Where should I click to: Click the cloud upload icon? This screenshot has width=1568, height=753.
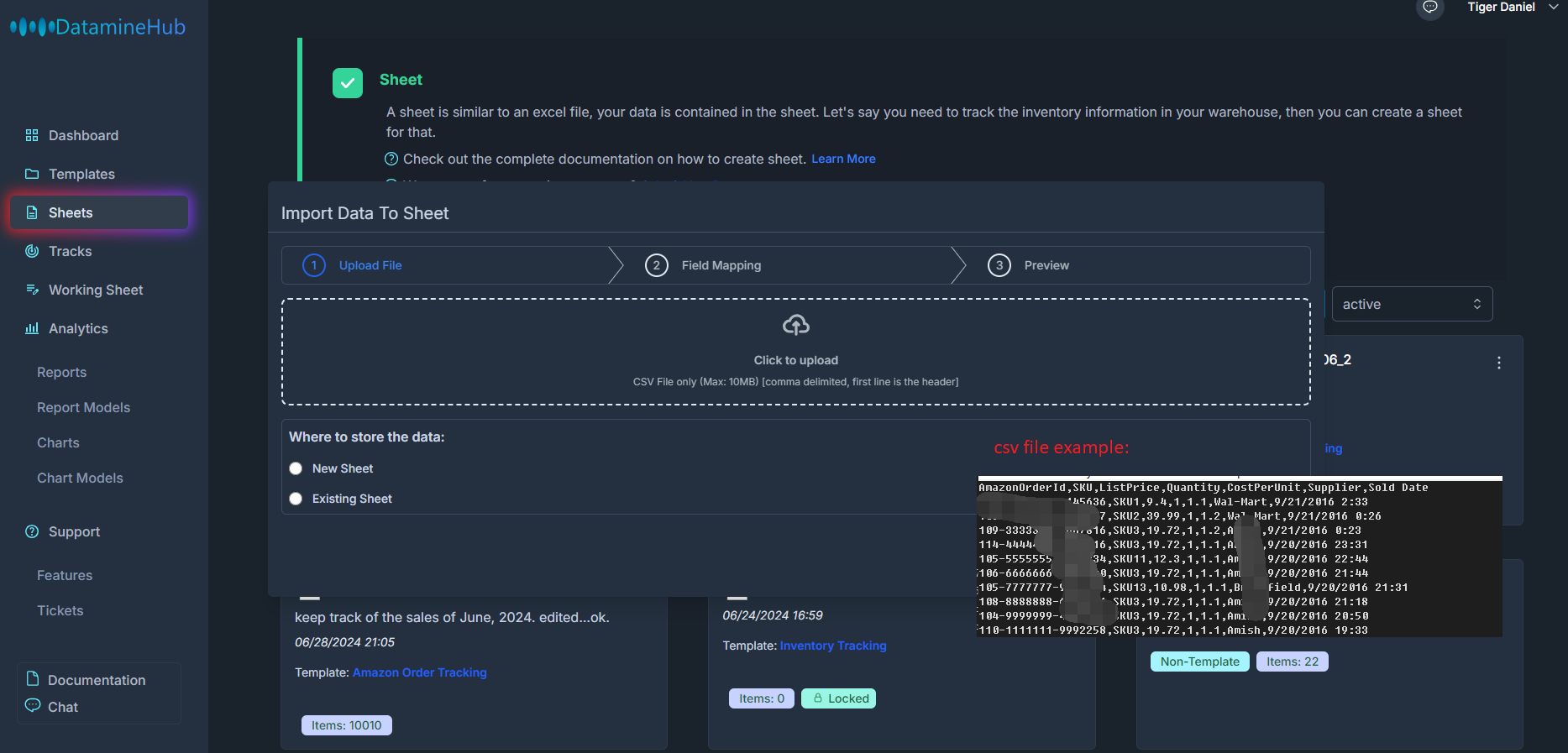point(796,325)
